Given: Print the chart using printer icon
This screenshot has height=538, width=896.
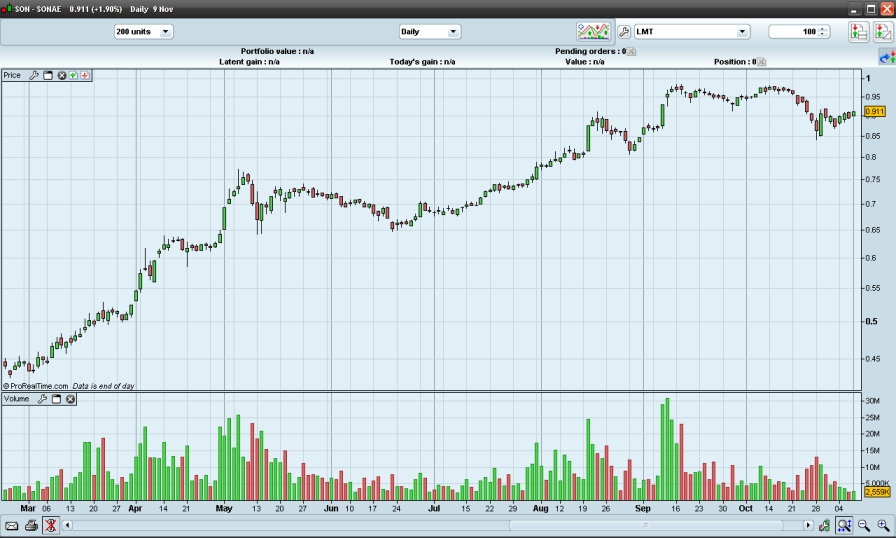Looking at the screenshot, I should (31, 525).
